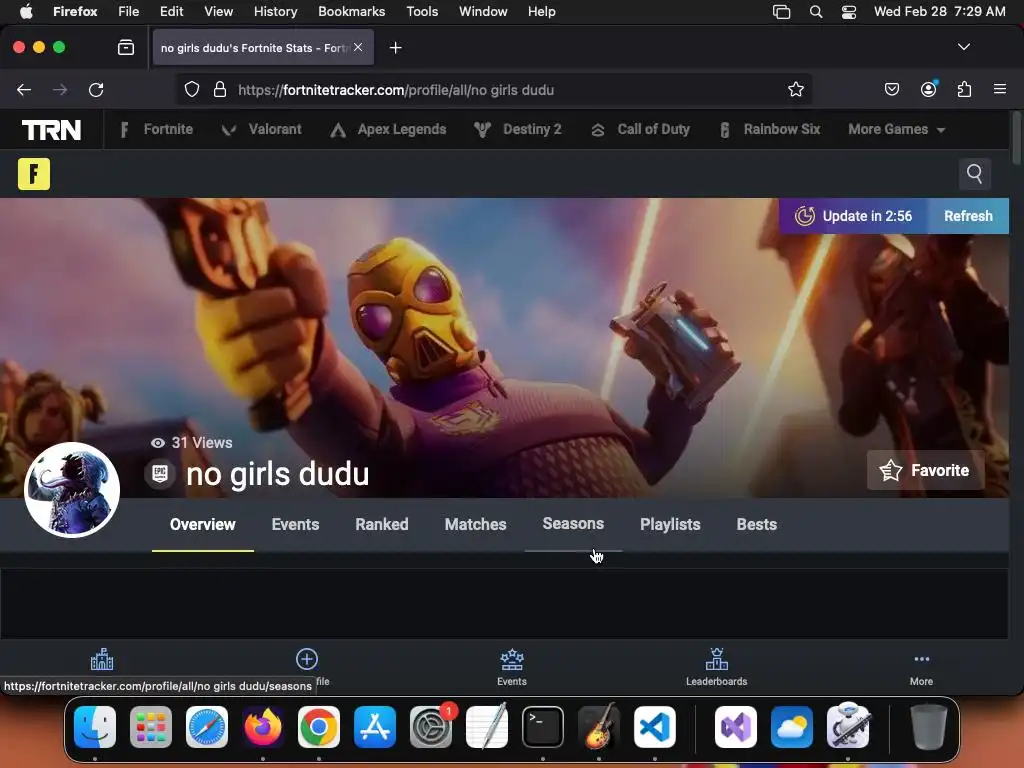
Task: Open Visual Studio Code from the Dock
Action: (654, 727)
